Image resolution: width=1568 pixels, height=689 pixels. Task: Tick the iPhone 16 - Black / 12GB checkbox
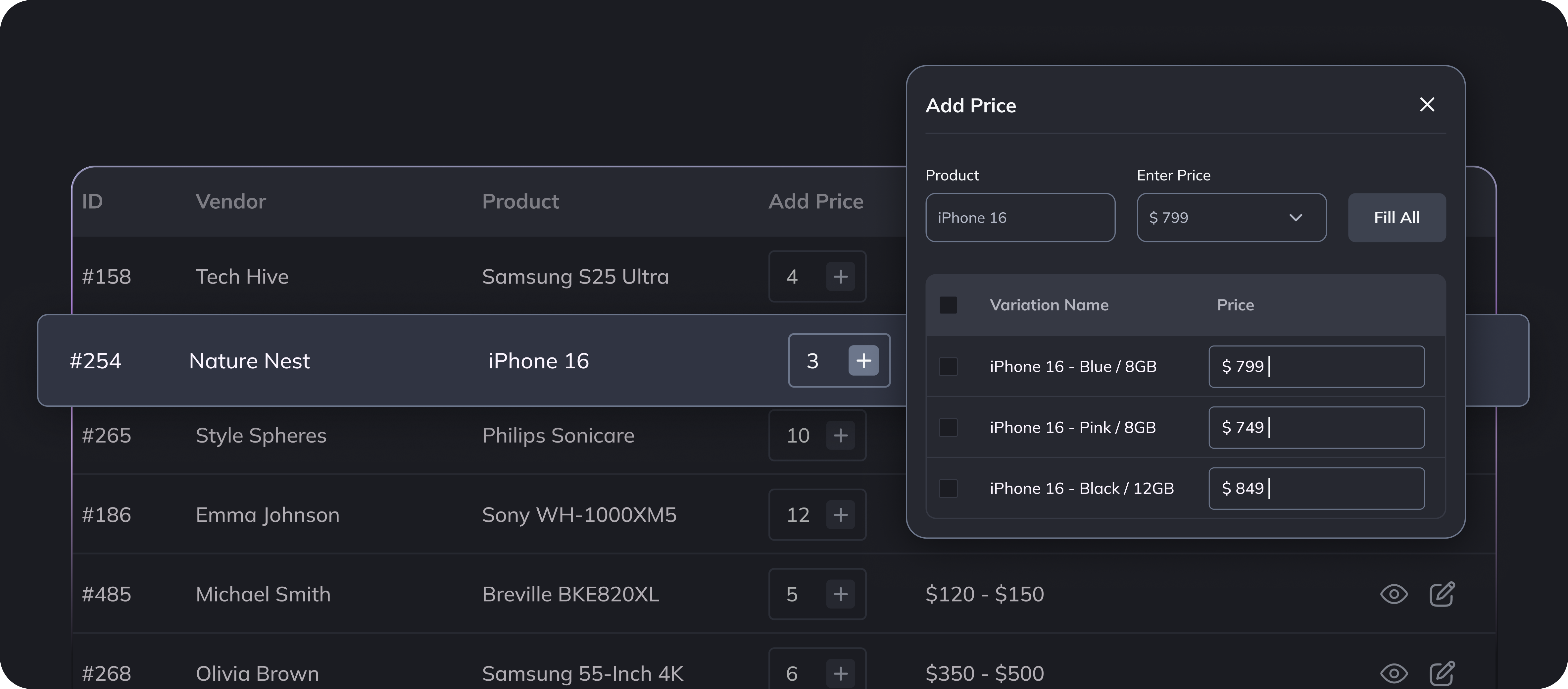point(948,488)
